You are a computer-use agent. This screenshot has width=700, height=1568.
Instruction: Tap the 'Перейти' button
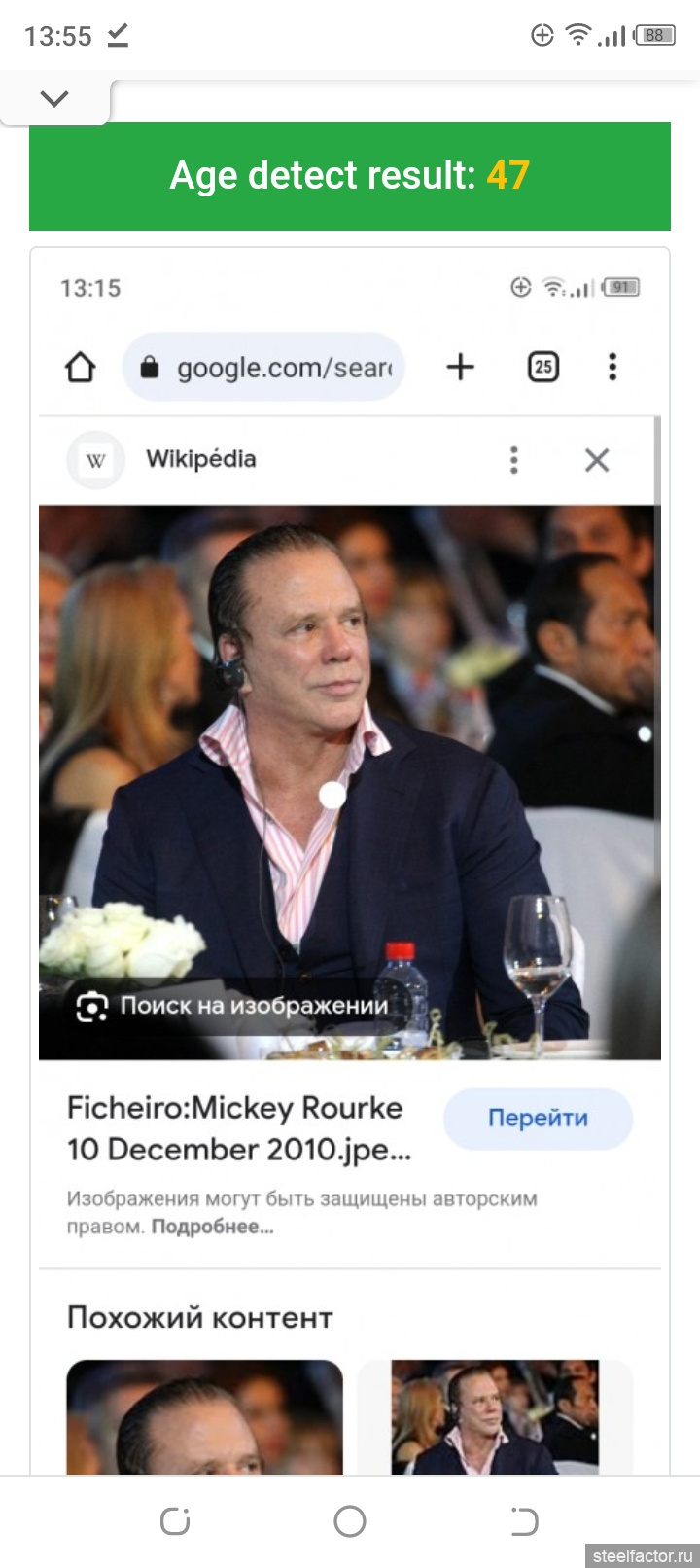(538, 1119)
